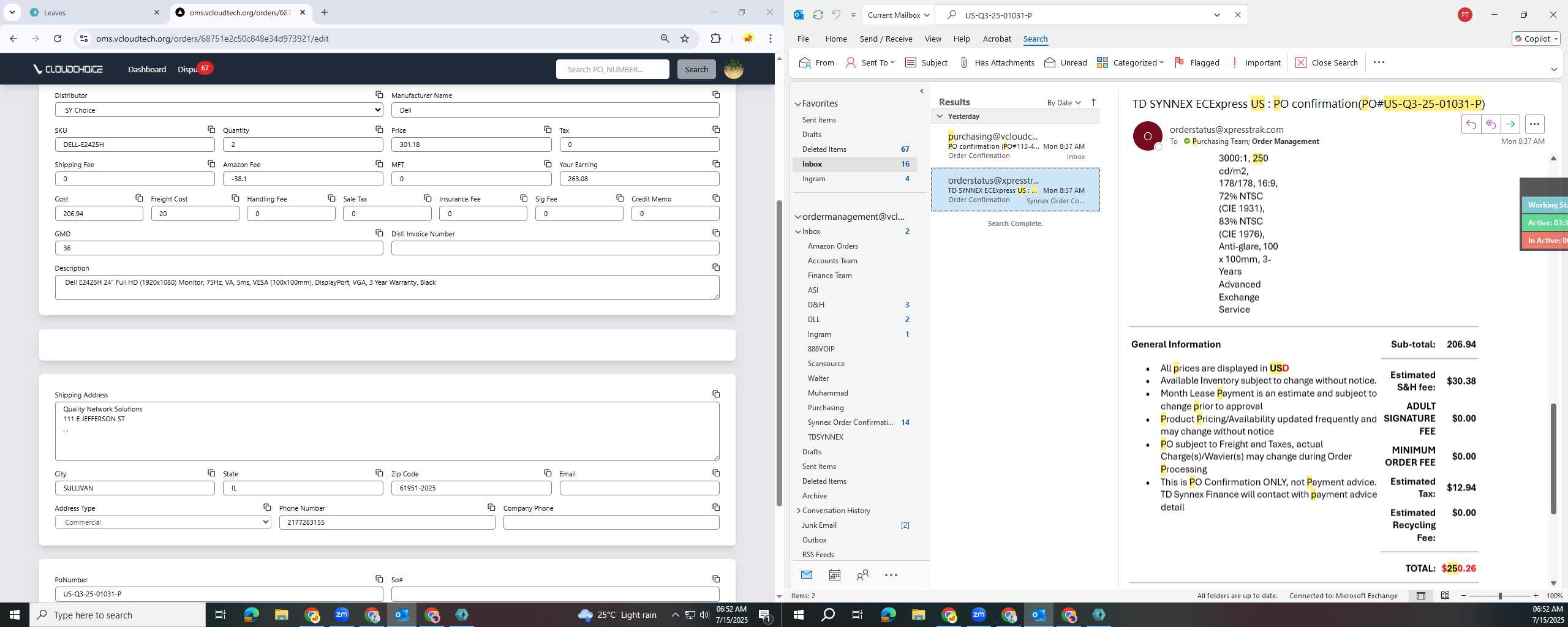Image resolution: width=1568 pixels, height=627 pixels.
Task: Collapse Favorites folder group
Action: pyautogui.click(x=798, y=104)
